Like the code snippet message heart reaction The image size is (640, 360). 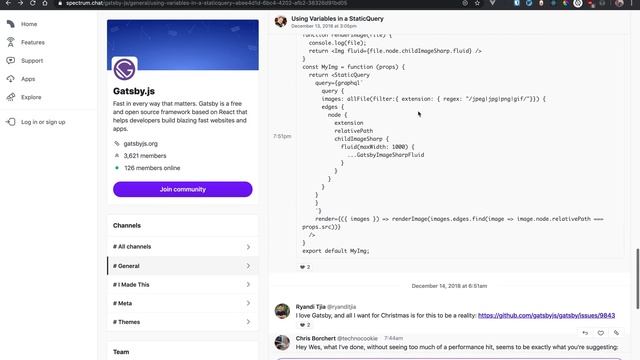305,267
